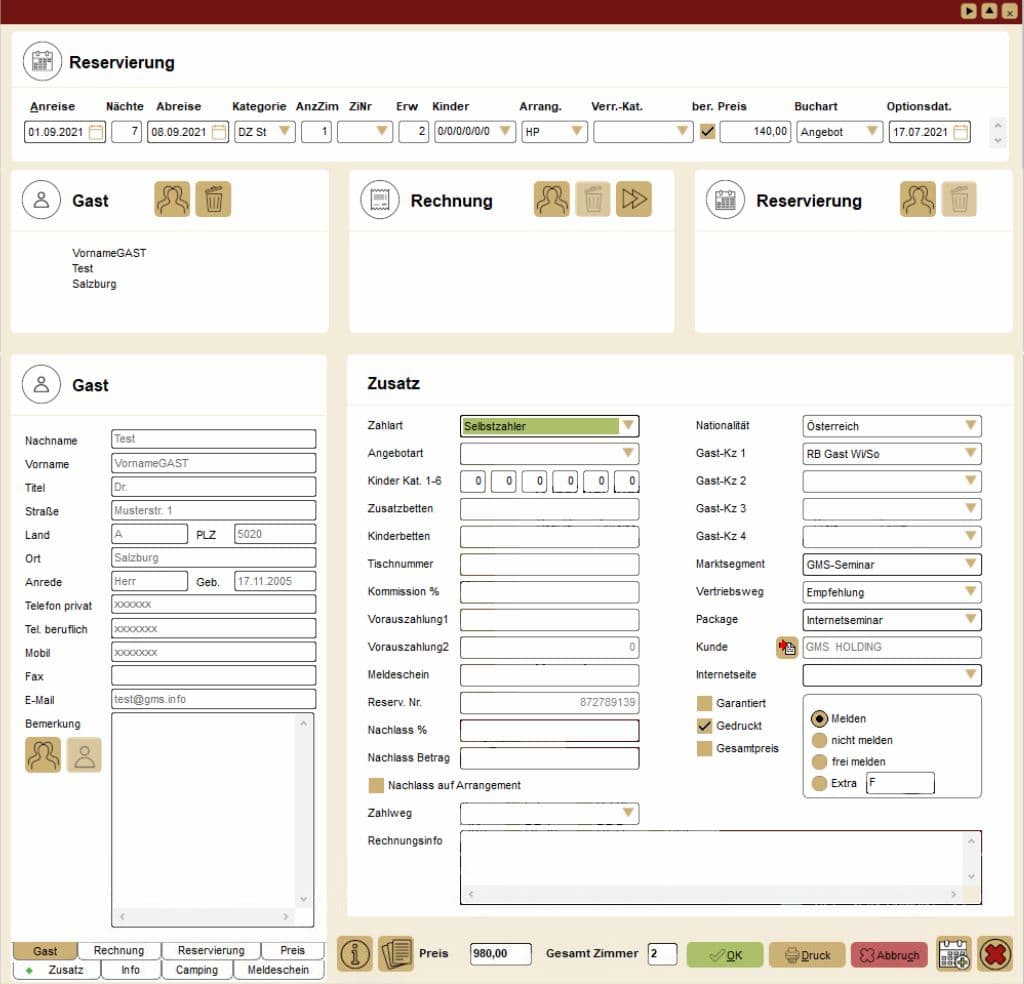
Task: Click into the Nachlass % input field
Action: 549,731
